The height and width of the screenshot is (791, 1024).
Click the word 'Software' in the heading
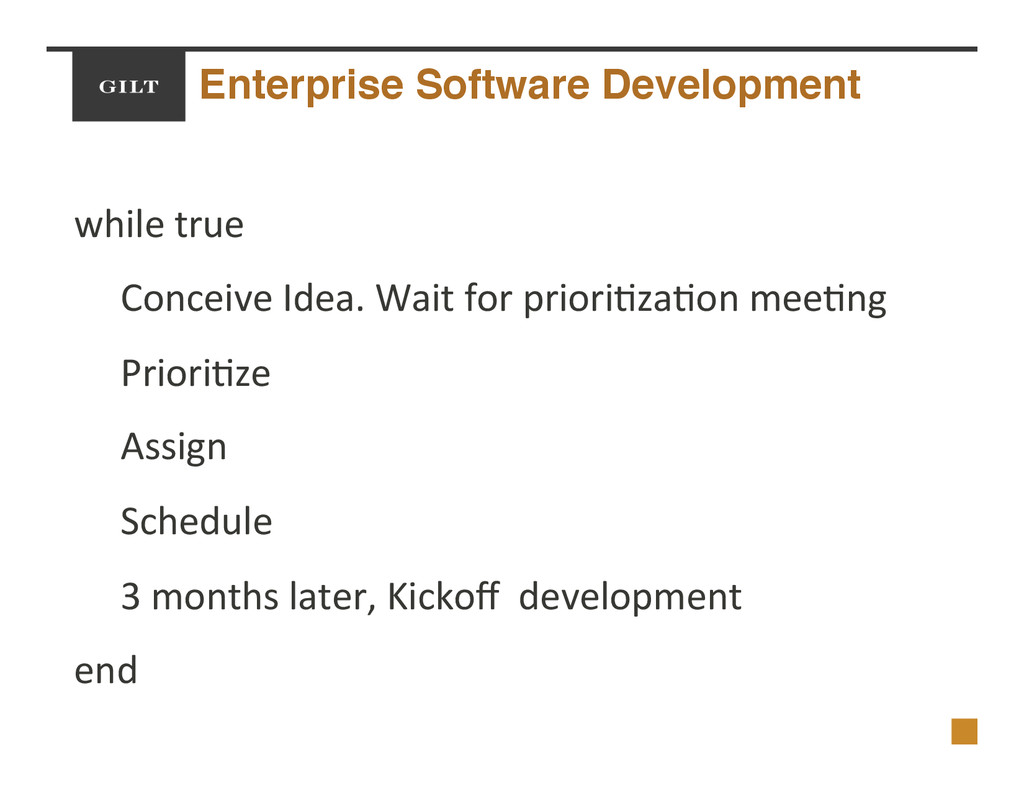tap(502, 84)
